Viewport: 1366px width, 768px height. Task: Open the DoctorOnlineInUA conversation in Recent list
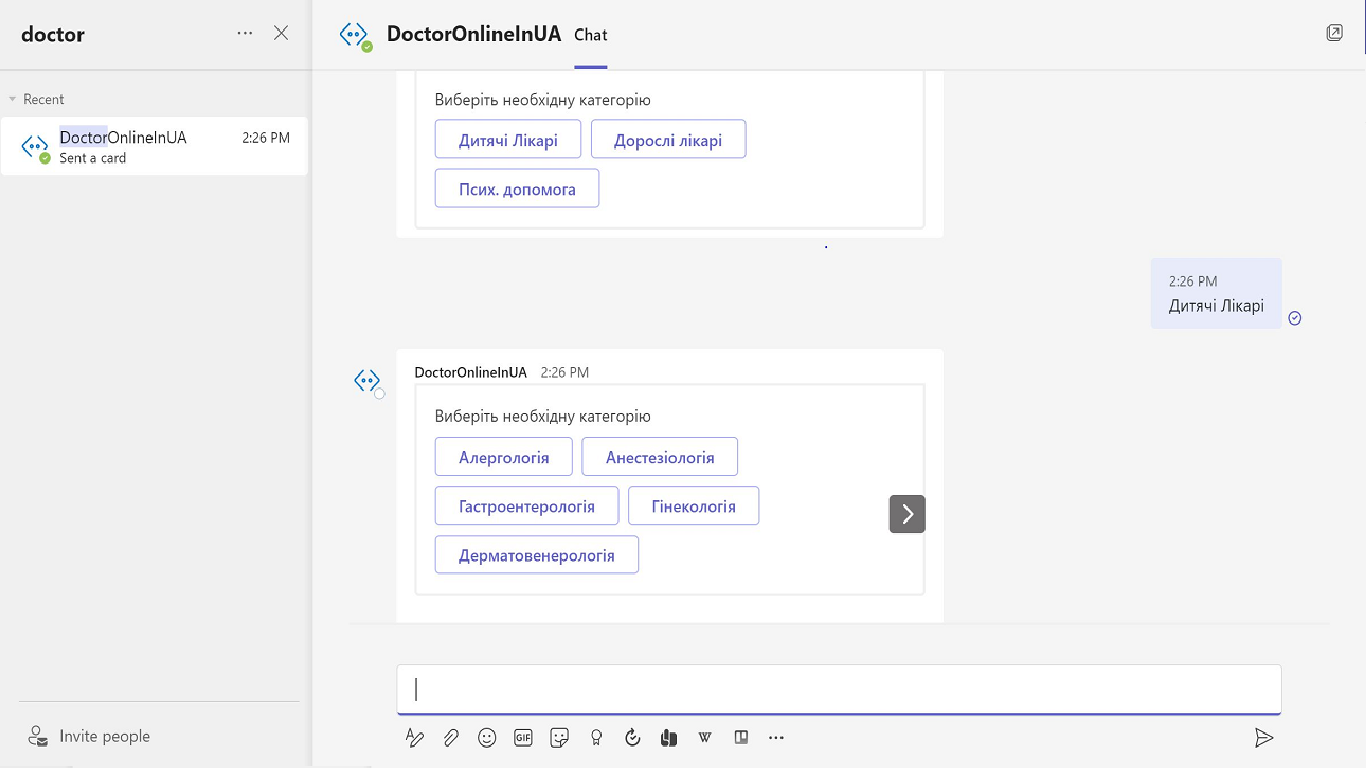pyautogui.click(x=154, y=146)
